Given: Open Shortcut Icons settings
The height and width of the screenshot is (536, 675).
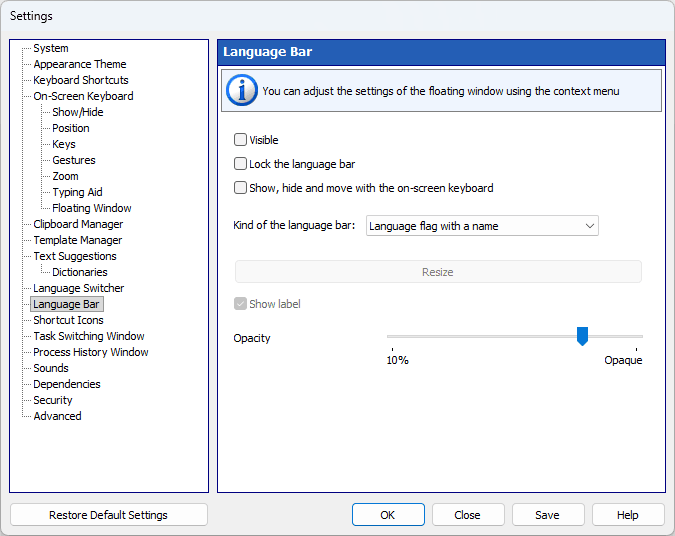Looking at the screenshot, I should point(68,320).
